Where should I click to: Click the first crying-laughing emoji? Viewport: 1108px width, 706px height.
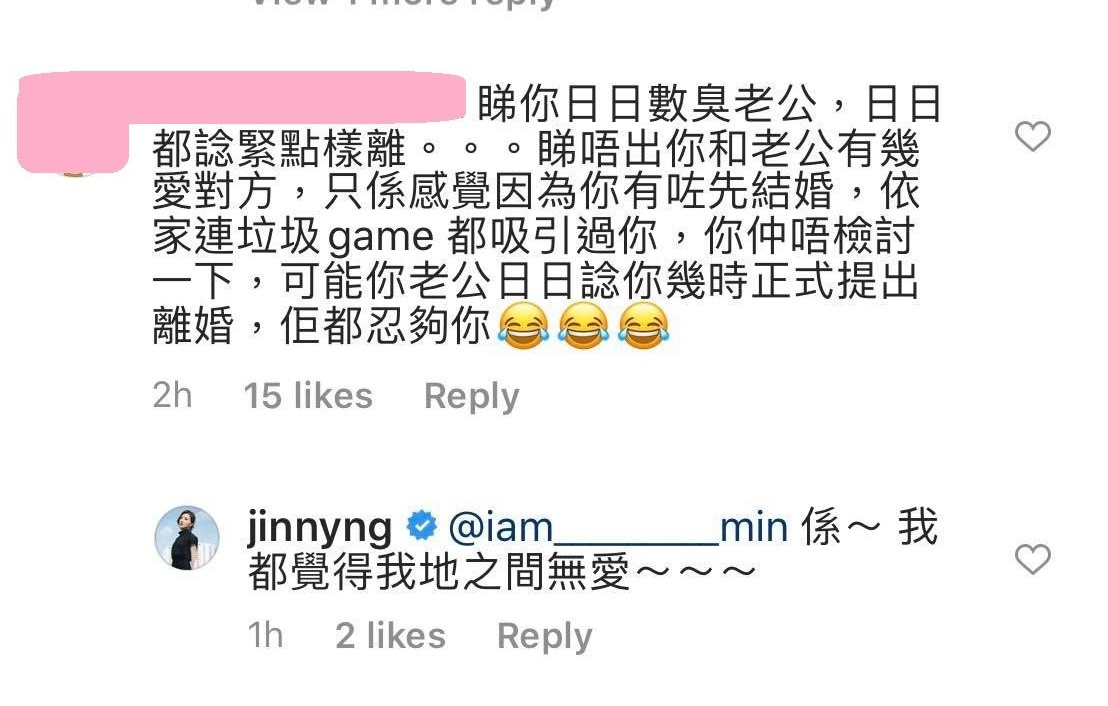coord(523,326)
